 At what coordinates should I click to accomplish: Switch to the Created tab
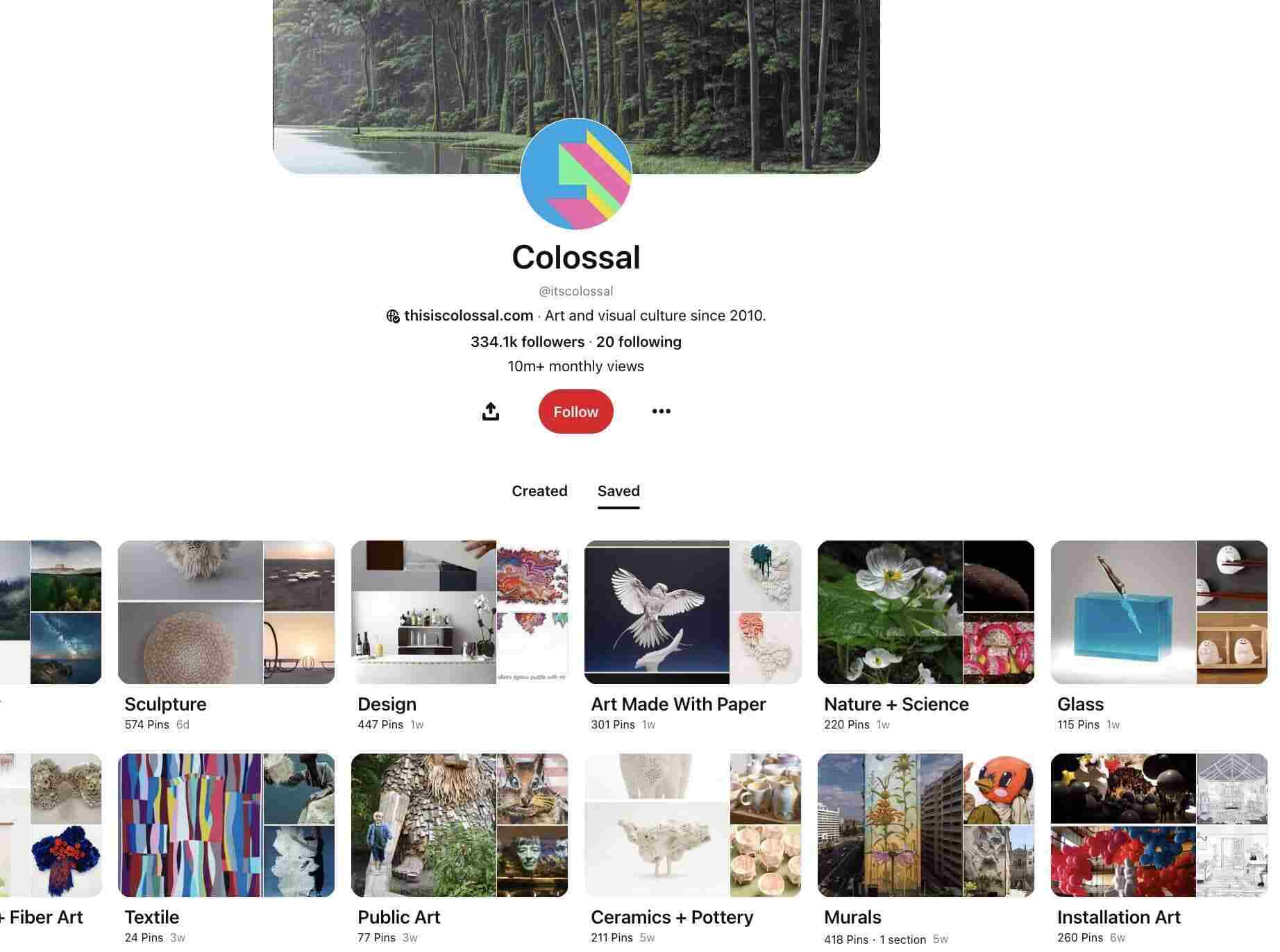(539, 491)
